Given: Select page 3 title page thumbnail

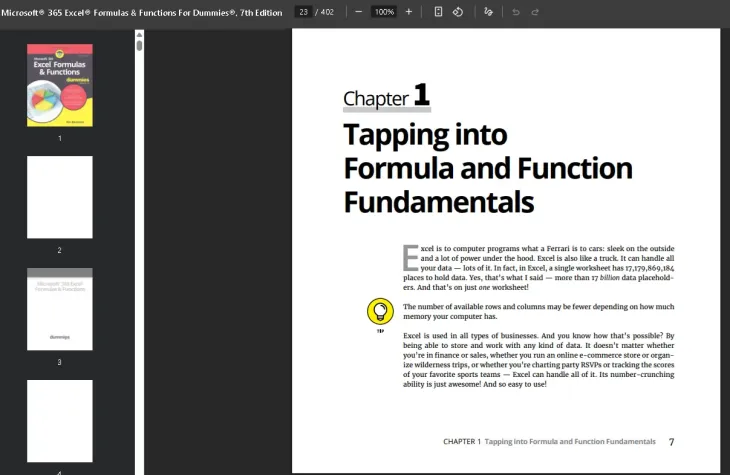Looking at the screenshot, I should point(60,309).
